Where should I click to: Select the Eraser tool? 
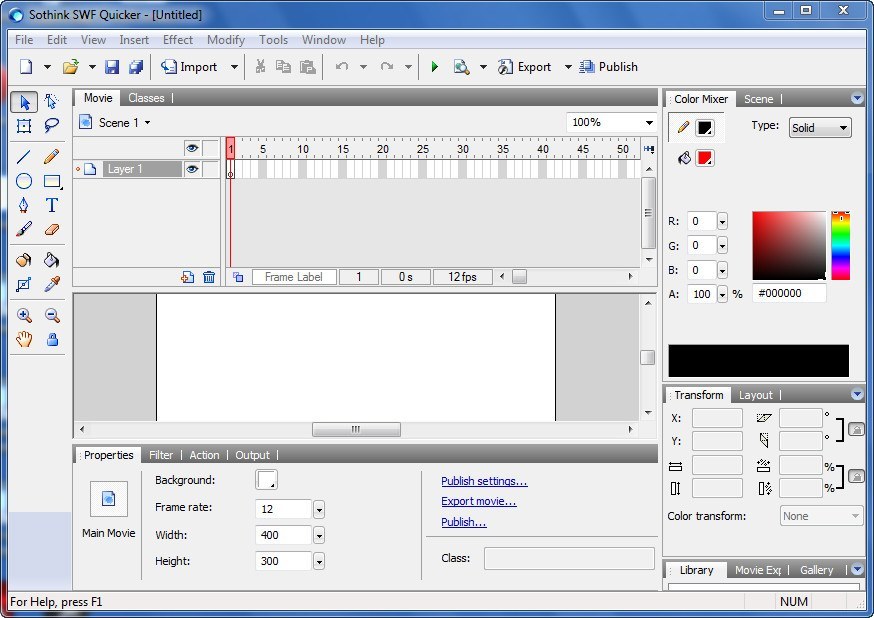52,229
